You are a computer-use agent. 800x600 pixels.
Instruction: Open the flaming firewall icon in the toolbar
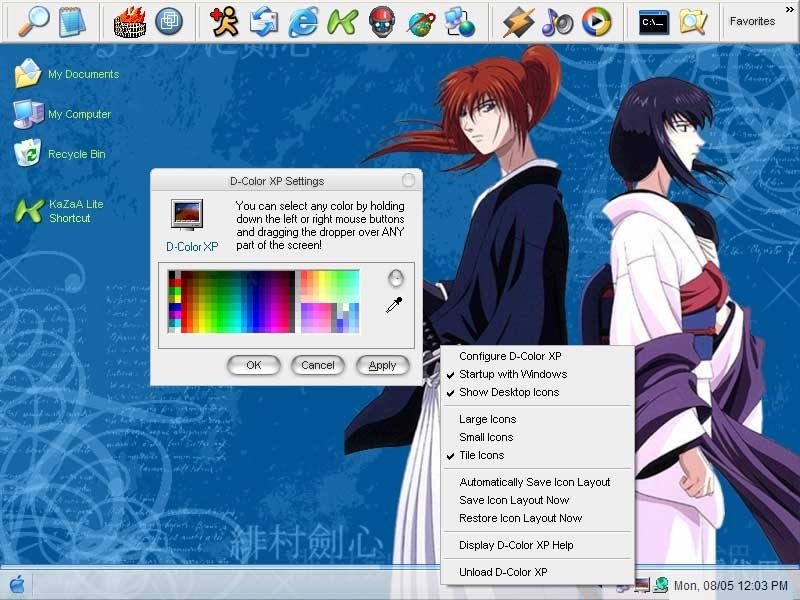[130, 21]
